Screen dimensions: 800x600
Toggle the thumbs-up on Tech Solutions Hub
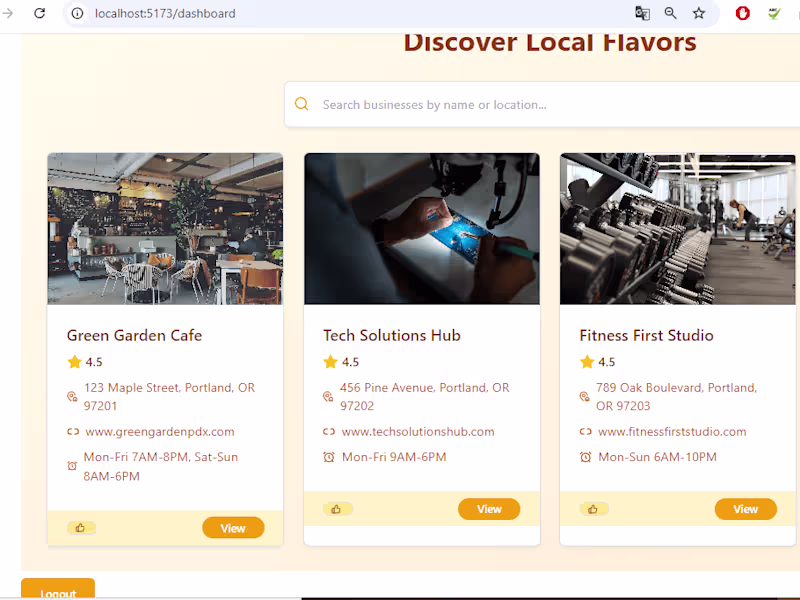point(337,508)
